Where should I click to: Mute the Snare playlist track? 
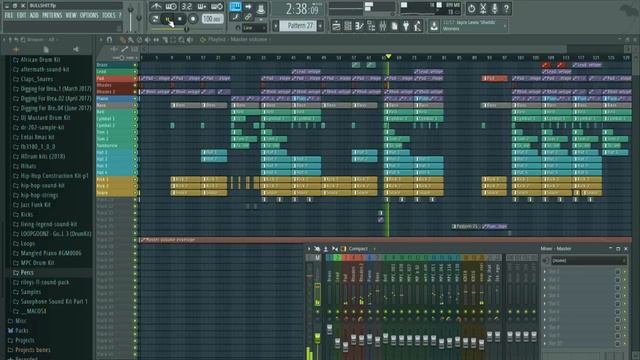tap(135, 193)
